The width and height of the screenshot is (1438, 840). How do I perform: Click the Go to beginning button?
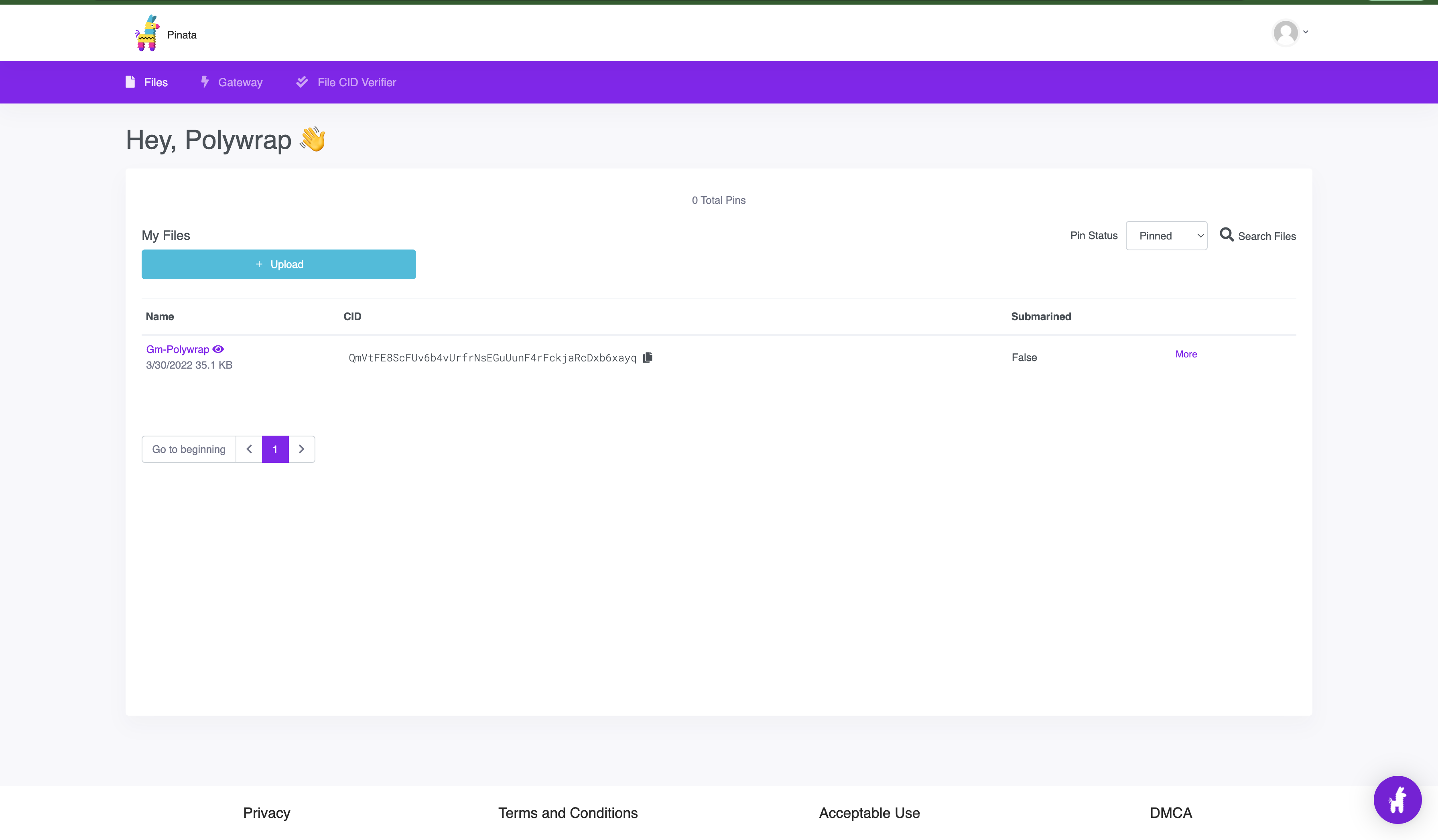click(x=188, y=449)
